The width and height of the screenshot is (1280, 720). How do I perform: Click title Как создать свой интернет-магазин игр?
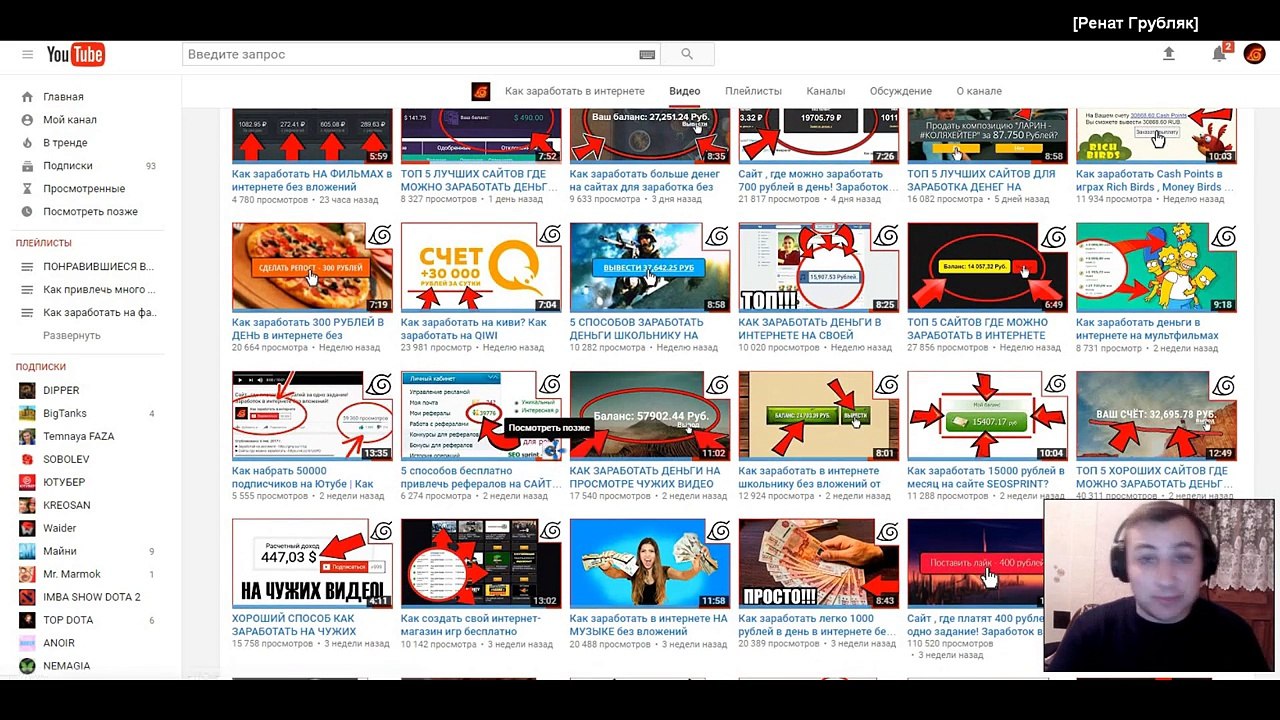pyautogui.click(x=471, y=625)
